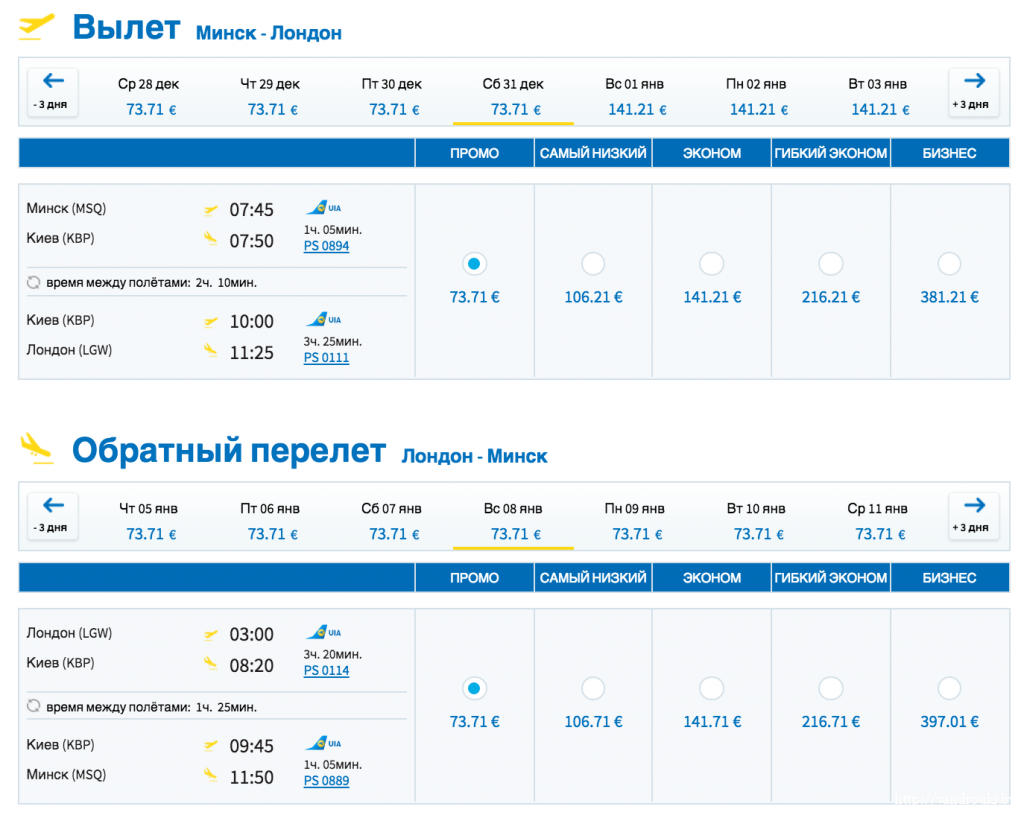Open flight PS 0111 details link
The width and height of the screenshot is (1024, 815).
pyautogui.click(x=326, y=358)
